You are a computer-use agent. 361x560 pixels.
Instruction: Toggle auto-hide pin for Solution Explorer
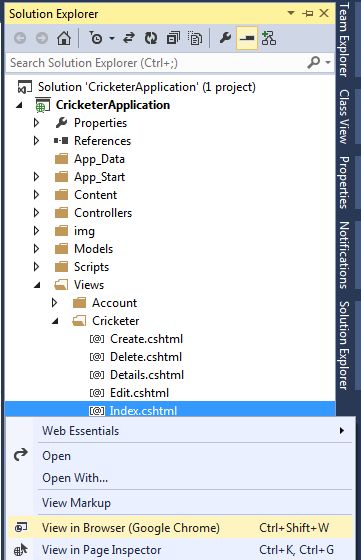coord(307,14)
